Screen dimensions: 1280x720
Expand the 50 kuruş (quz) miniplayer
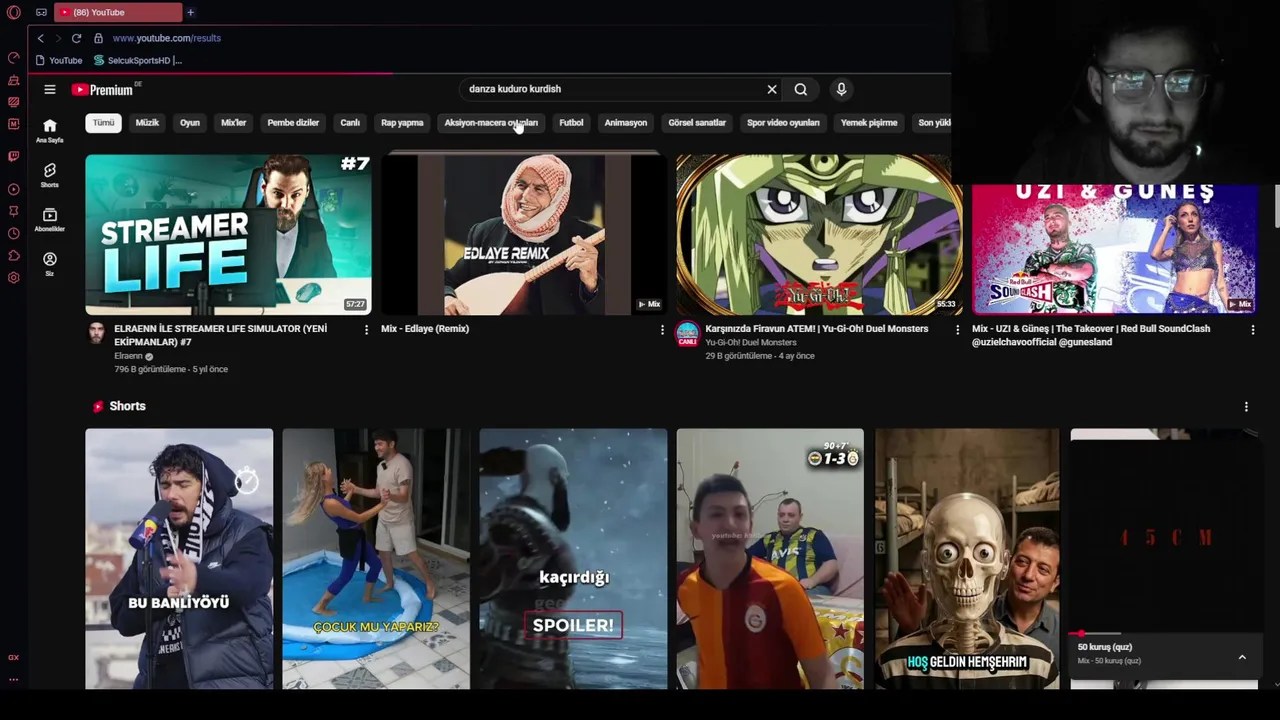click(1242, 657)
